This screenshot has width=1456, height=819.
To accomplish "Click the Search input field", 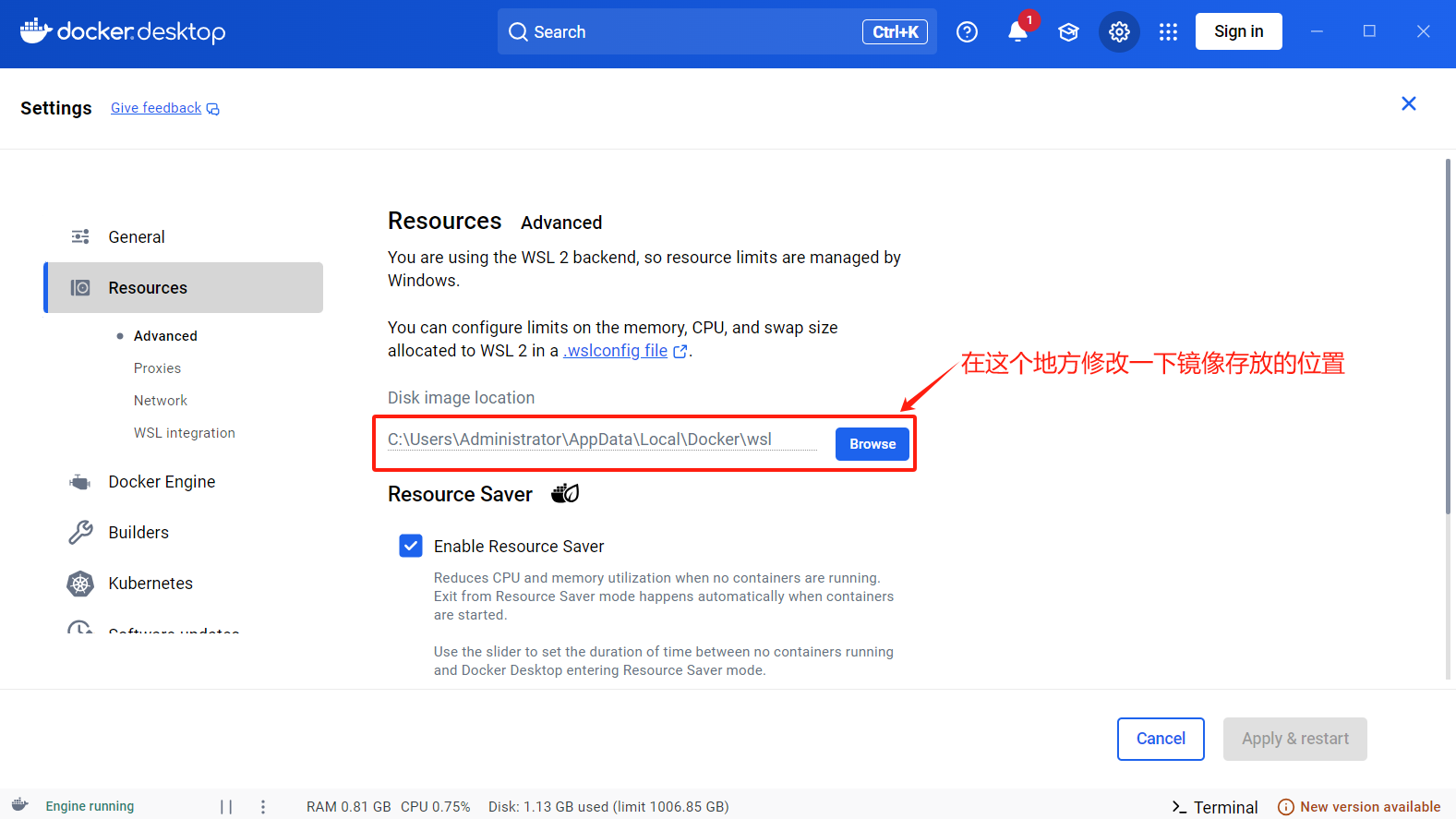I will click(x=716, y=31).
